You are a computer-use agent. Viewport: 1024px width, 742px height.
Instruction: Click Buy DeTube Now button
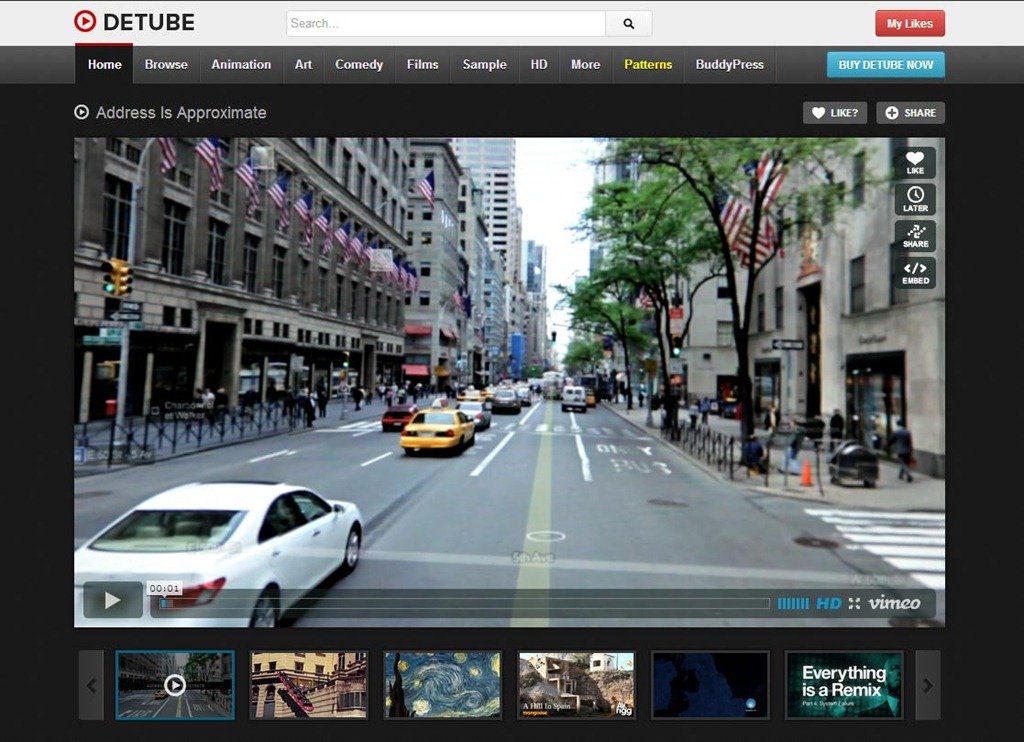(886, 65)
